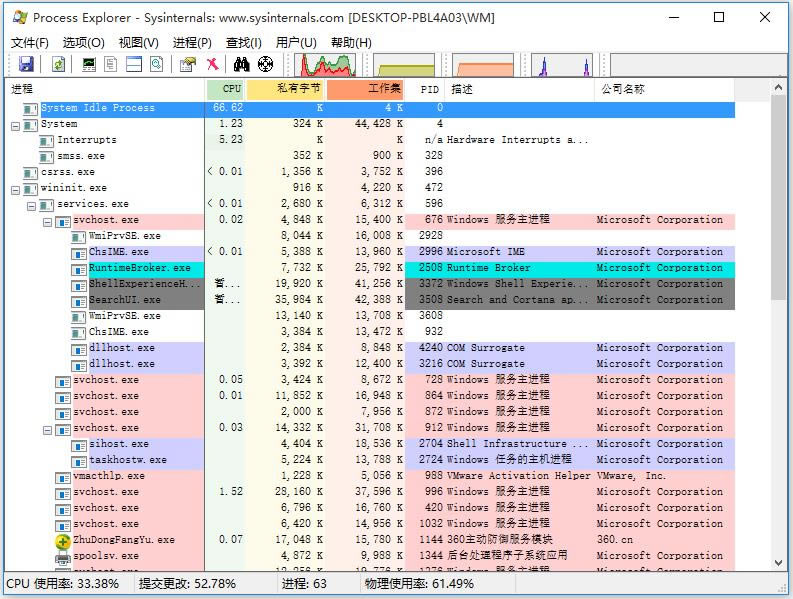Viewport: 793px width, 599px height.
Task: Open Properties toolbar icon
Action: pos(188,64)
